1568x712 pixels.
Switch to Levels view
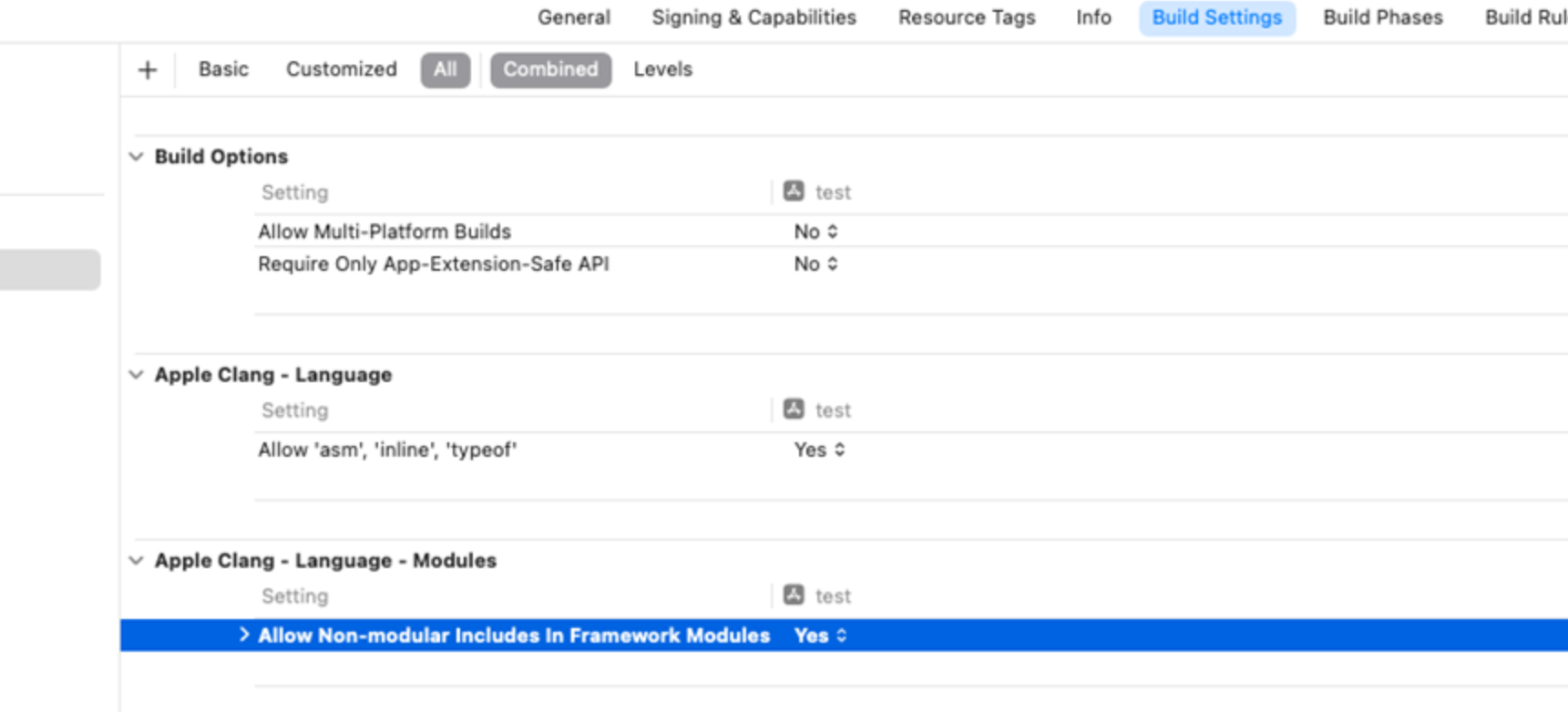coord(662,70)
